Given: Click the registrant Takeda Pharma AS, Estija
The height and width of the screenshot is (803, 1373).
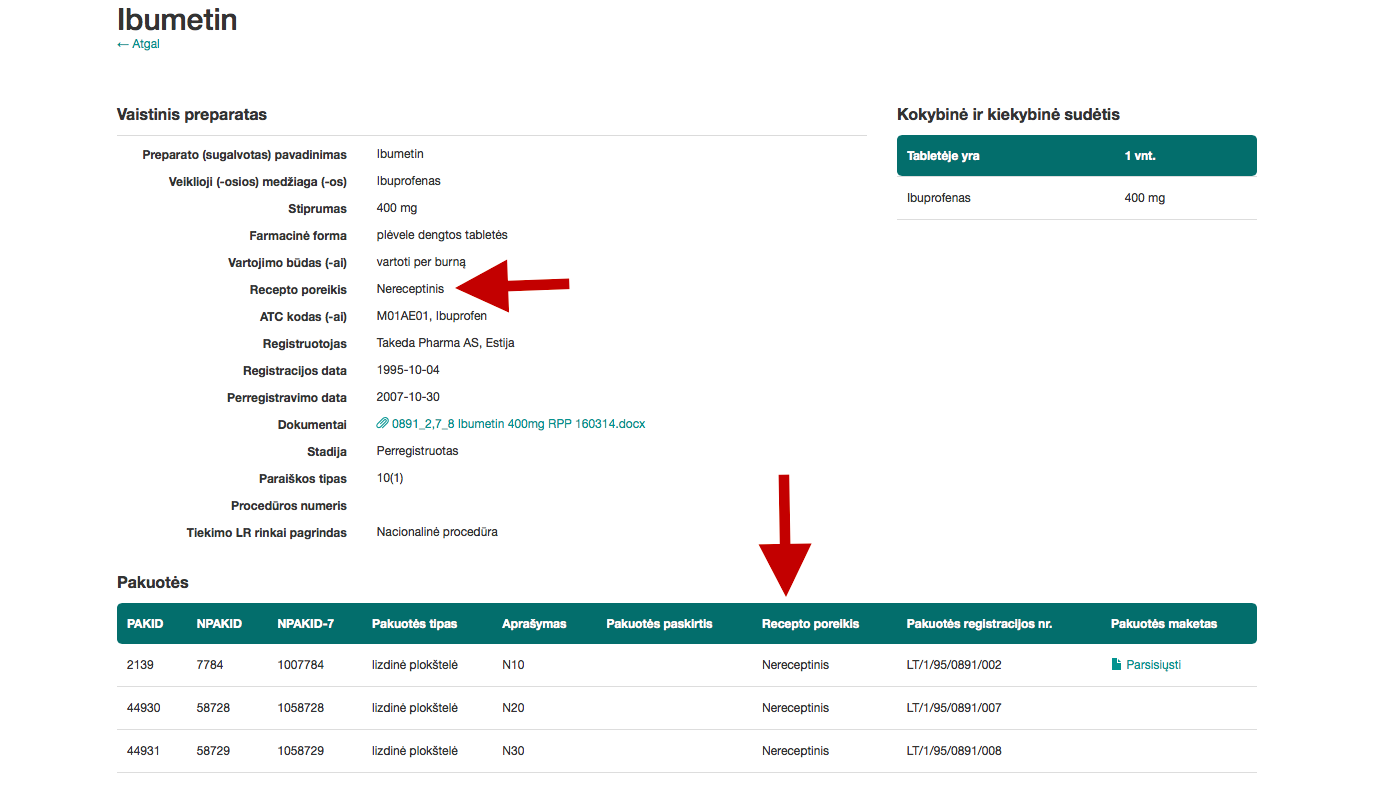Looking at the screenshot, I should tap(446, 343).
